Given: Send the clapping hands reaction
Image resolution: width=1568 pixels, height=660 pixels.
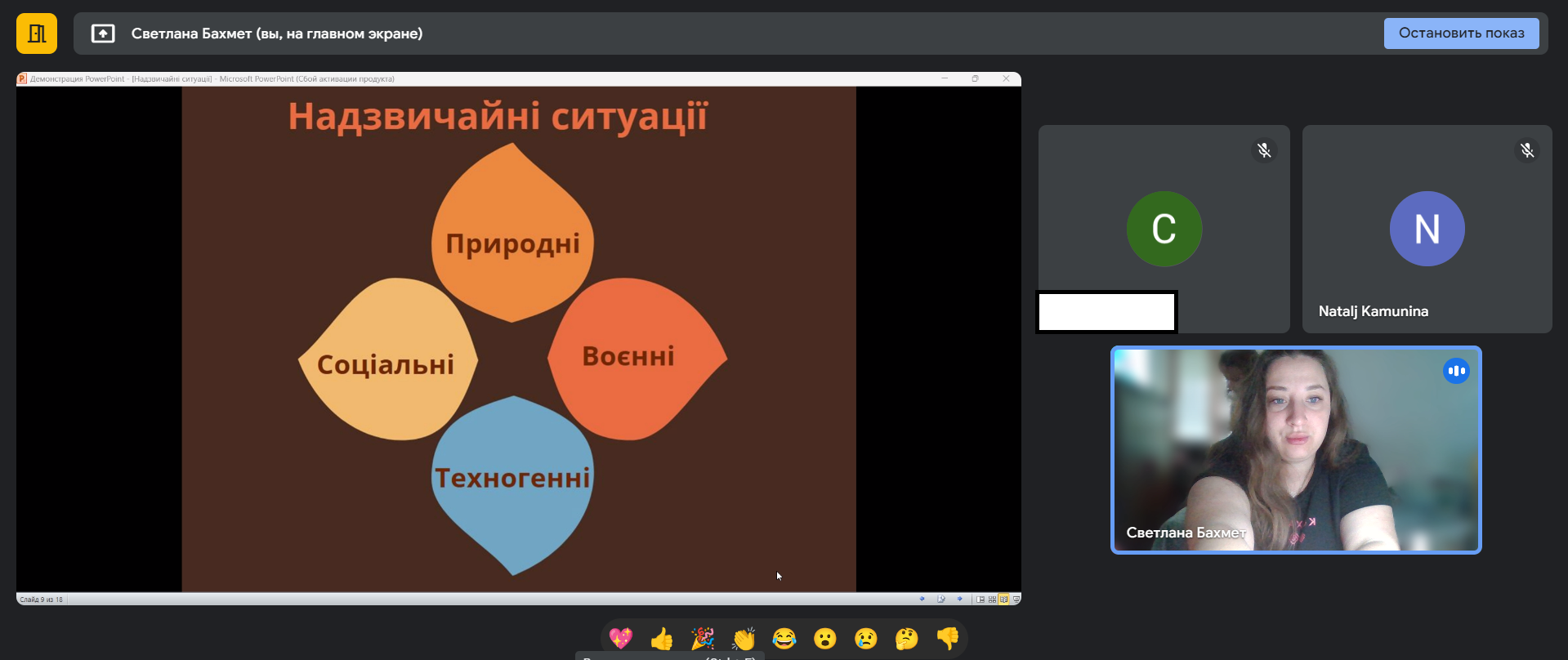Looking at the screenshot, I should click(744, 638).
